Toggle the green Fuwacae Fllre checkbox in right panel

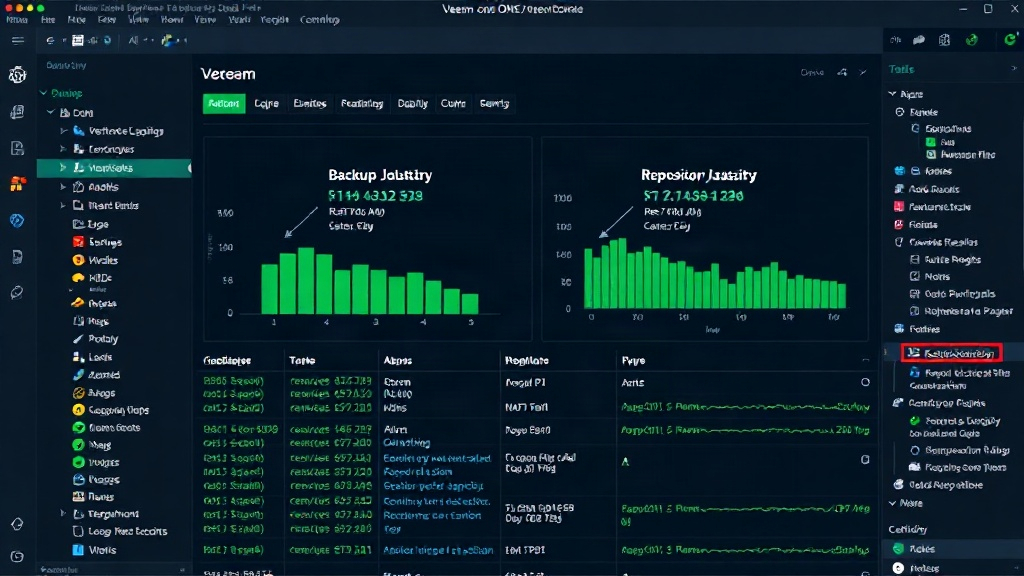coord(931,155)
